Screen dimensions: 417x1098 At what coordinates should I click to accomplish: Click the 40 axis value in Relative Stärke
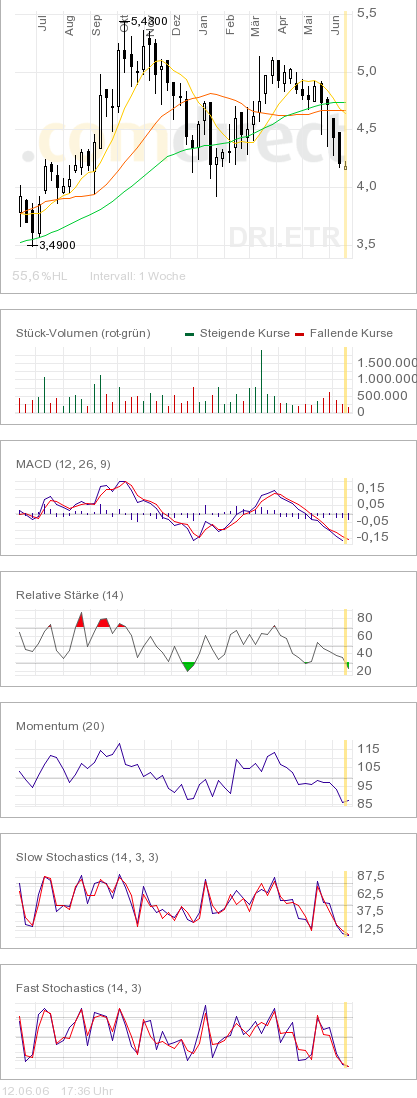point(364,653)
